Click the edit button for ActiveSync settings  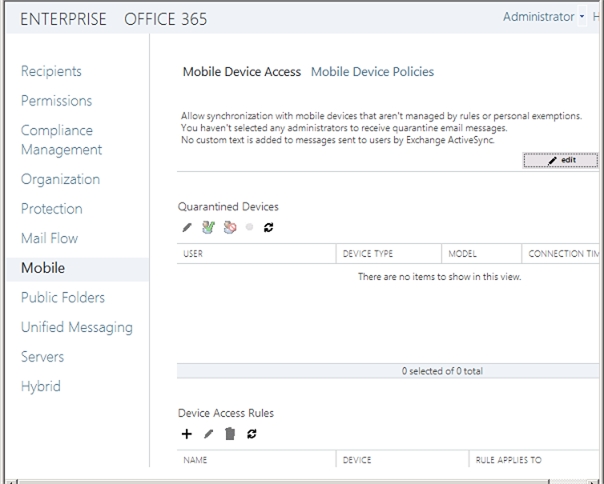coord(560,160)
